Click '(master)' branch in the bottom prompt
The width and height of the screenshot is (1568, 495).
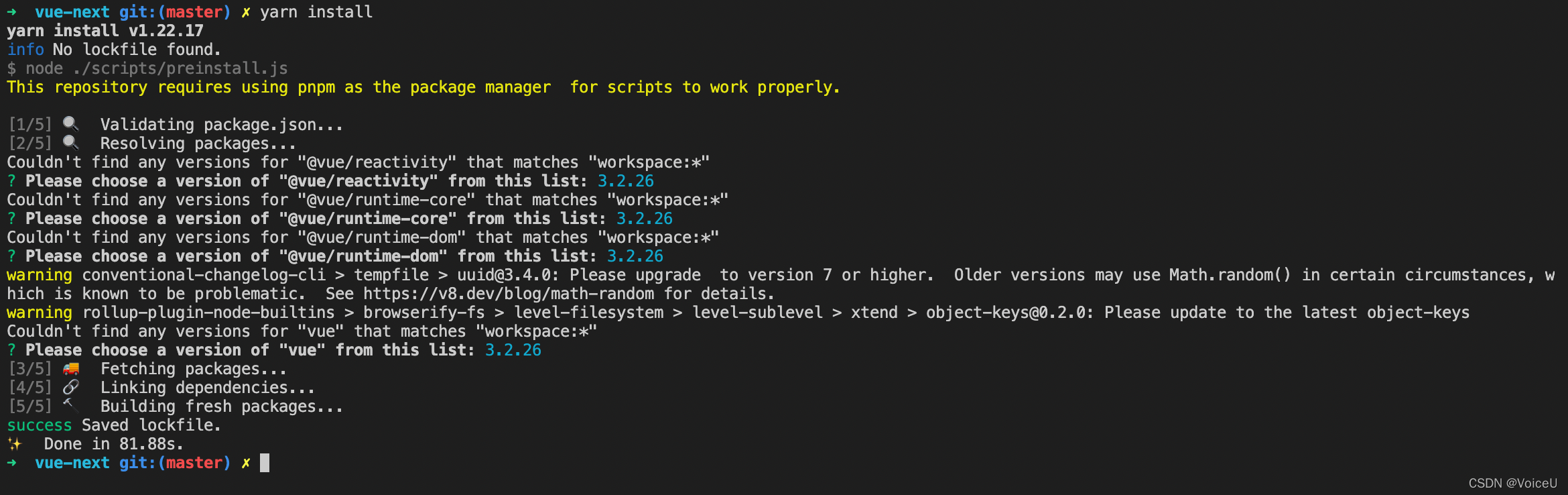[x=194, y=463]
